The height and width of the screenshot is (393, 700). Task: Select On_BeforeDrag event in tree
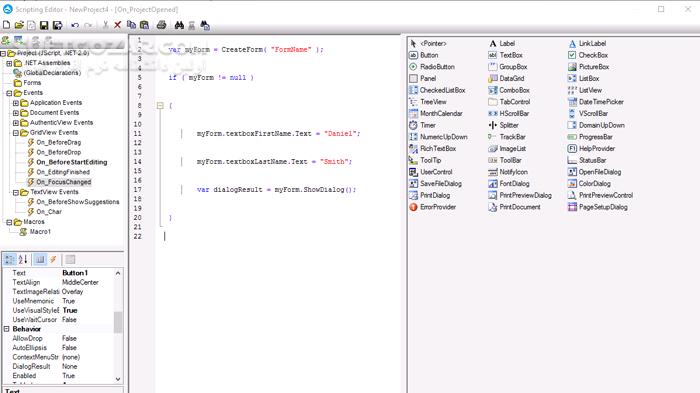tap(58, 142)
